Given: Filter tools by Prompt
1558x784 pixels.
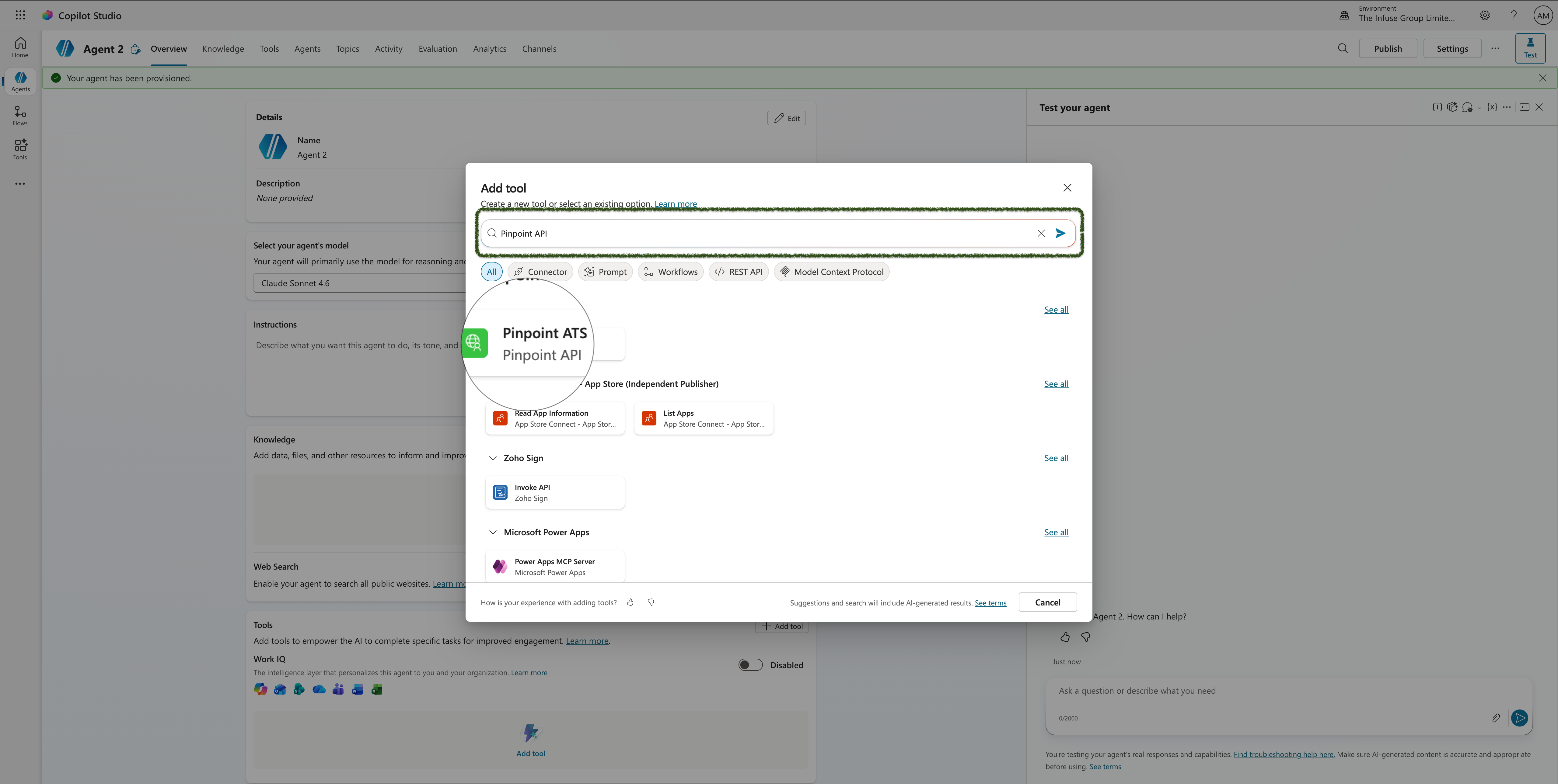Looking at the screenshot, I should point(606,272).
